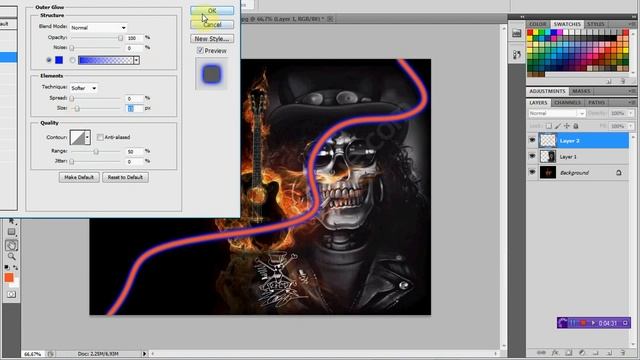
Task: Open the Technique dropdown set to Softer
Action: click(x=83, y=88)
